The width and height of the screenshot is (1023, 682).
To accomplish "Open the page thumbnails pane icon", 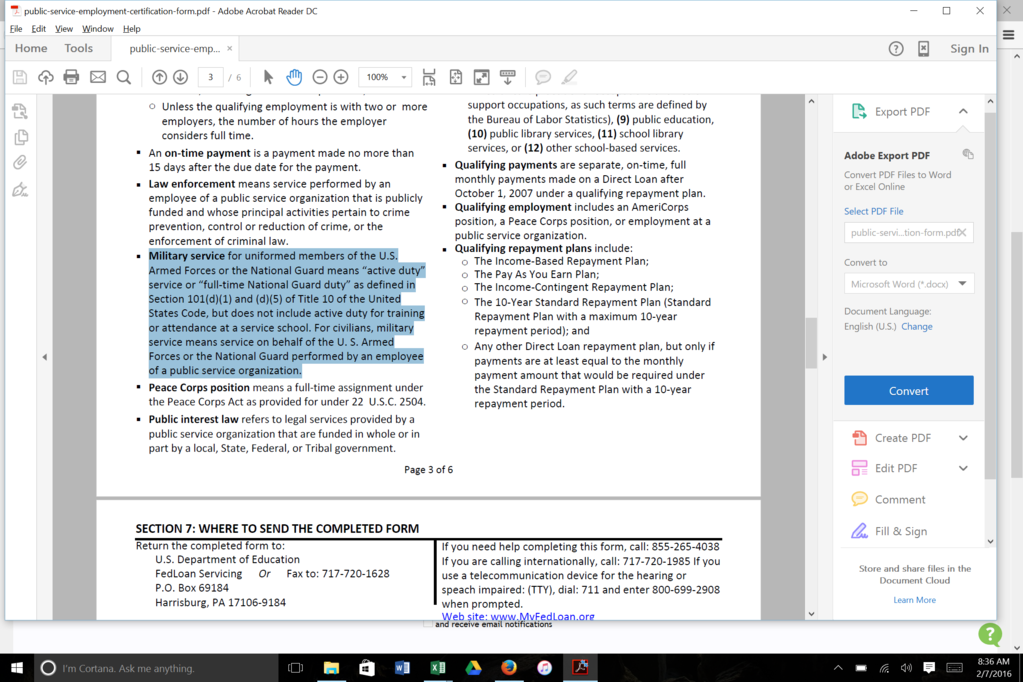I will click(21, 137).
